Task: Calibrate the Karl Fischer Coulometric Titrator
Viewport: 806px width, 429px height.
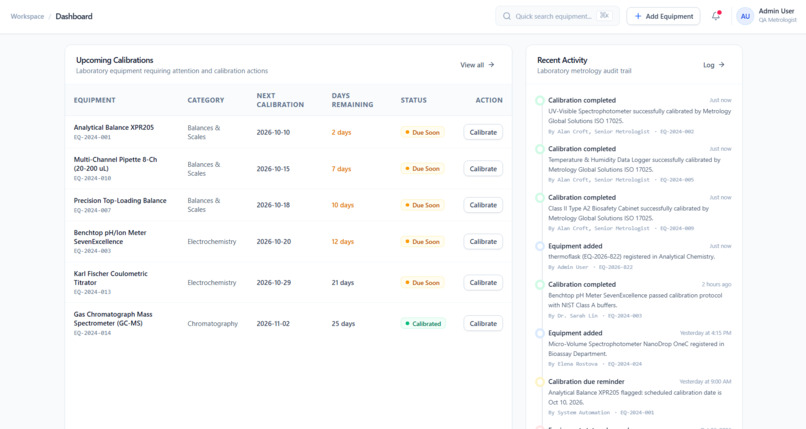Action: 483,283
